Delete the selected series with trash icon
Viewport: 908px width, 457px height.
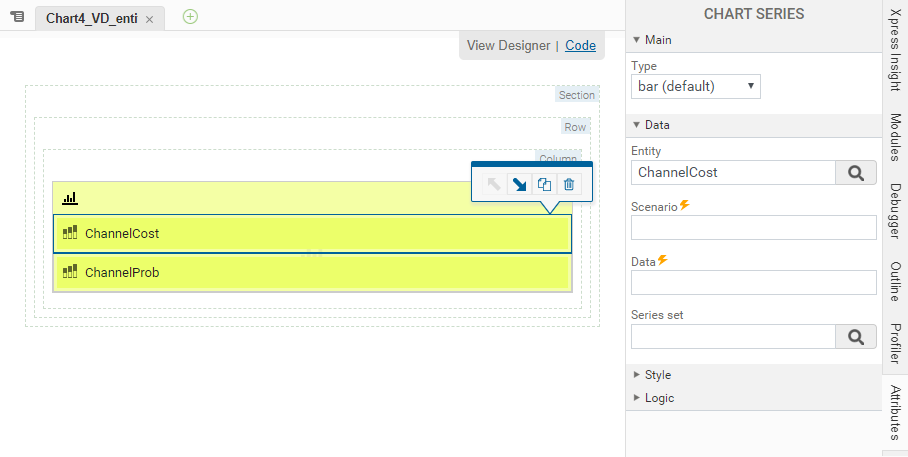point(569,184)
